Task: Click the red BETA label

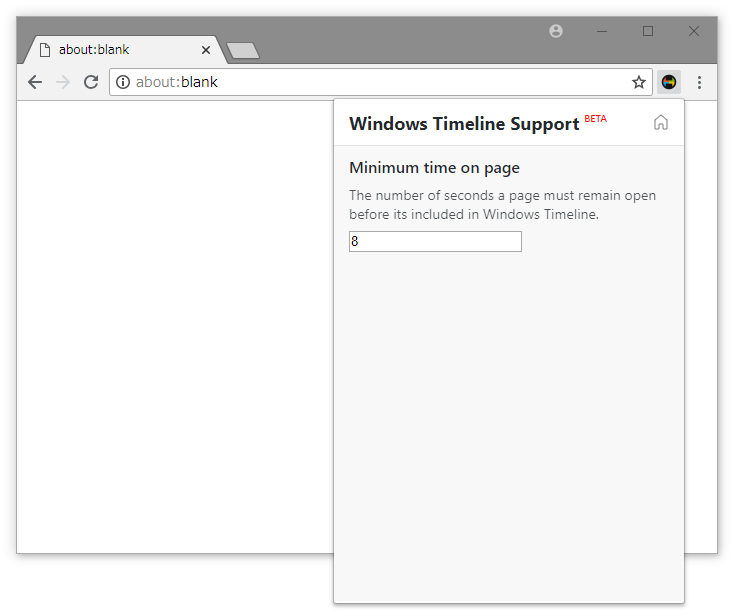Action: coord(595,119)
